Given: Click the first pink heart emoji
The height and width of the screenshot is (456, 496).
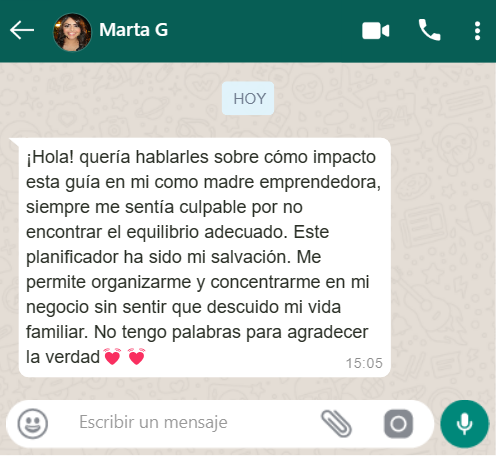Looking at the screenshot, I should click(x=112, y=356).
